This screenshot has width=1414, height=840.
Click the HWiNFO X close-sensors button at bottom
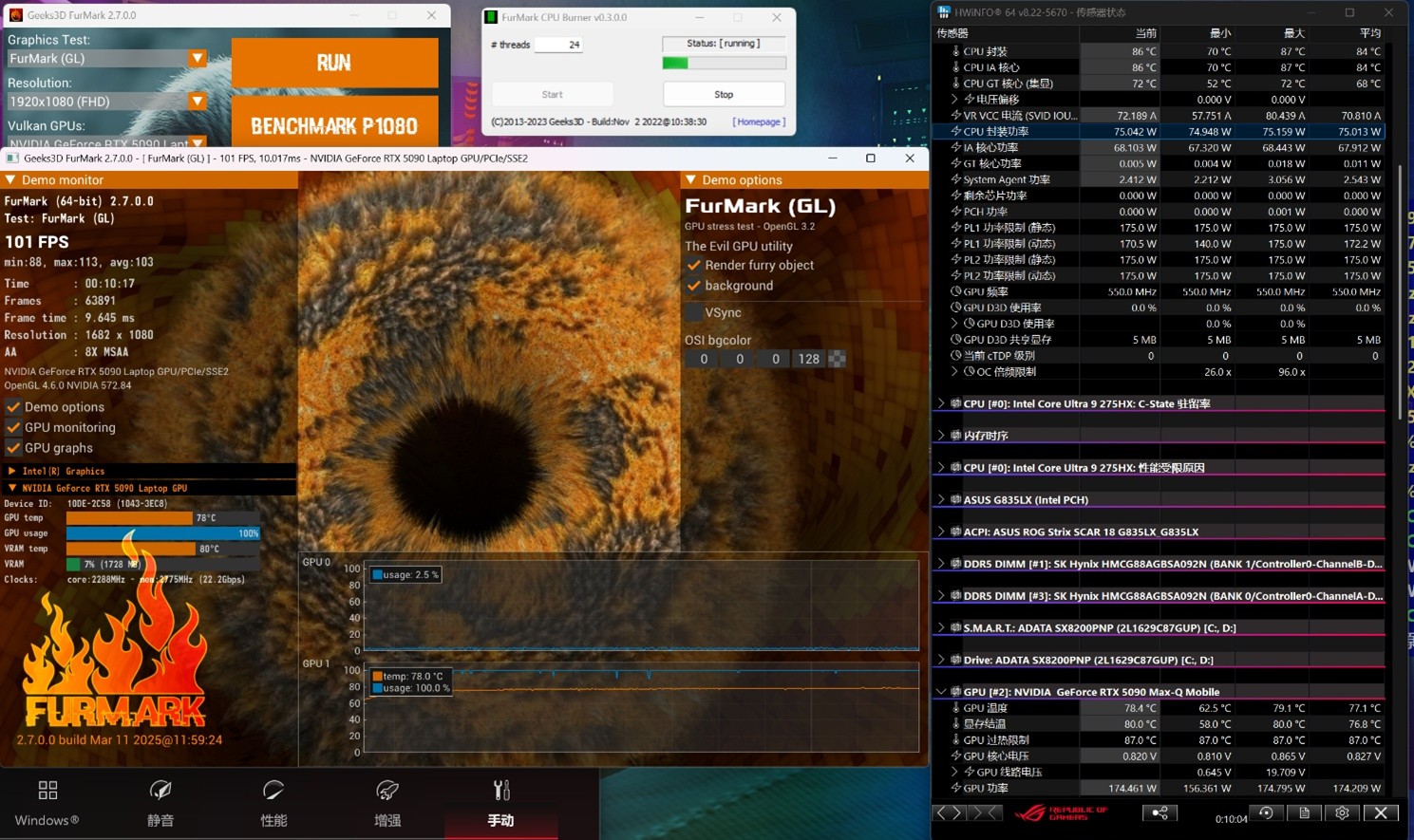1381,813
